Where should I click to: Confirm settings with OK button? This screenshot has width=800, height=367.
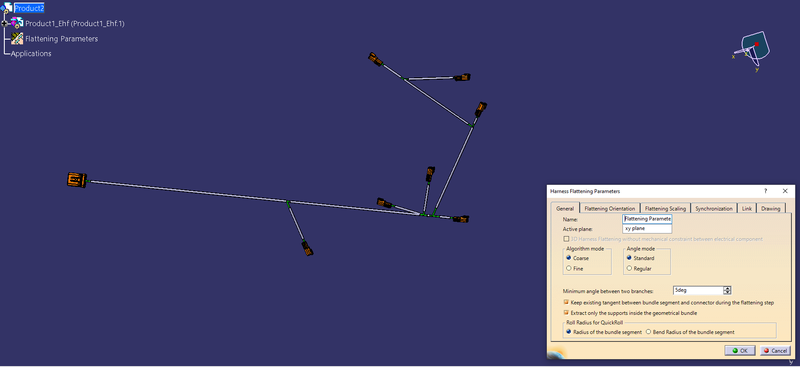point(740,351)
